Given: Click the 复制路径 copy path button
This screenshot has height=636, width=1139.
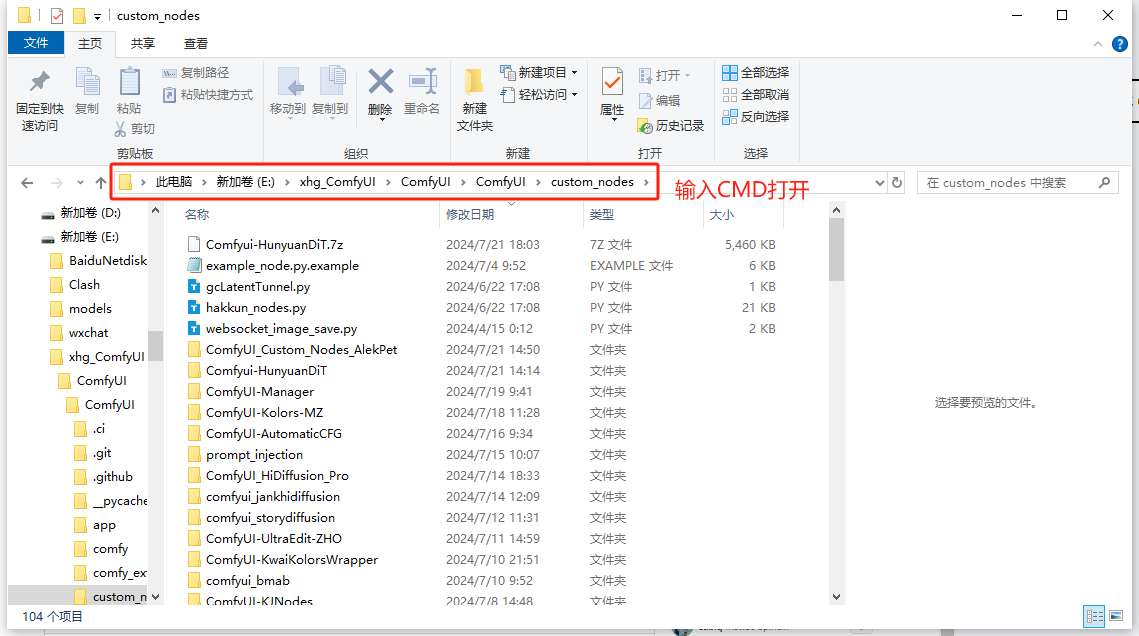Looking at the screenshot, I should pos(196,72).
